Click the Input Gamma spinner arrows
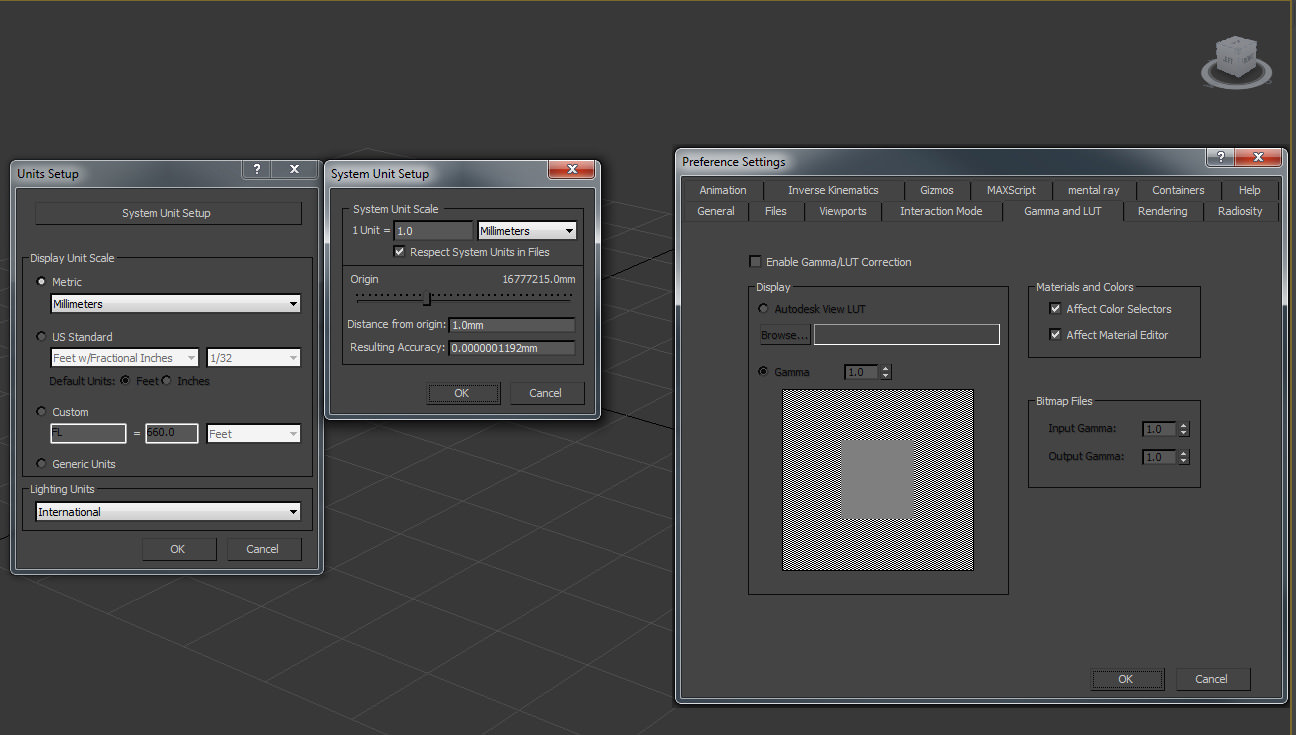Image resolution: width=1296 pixels, height=735 pixels. pos(1184,429)
